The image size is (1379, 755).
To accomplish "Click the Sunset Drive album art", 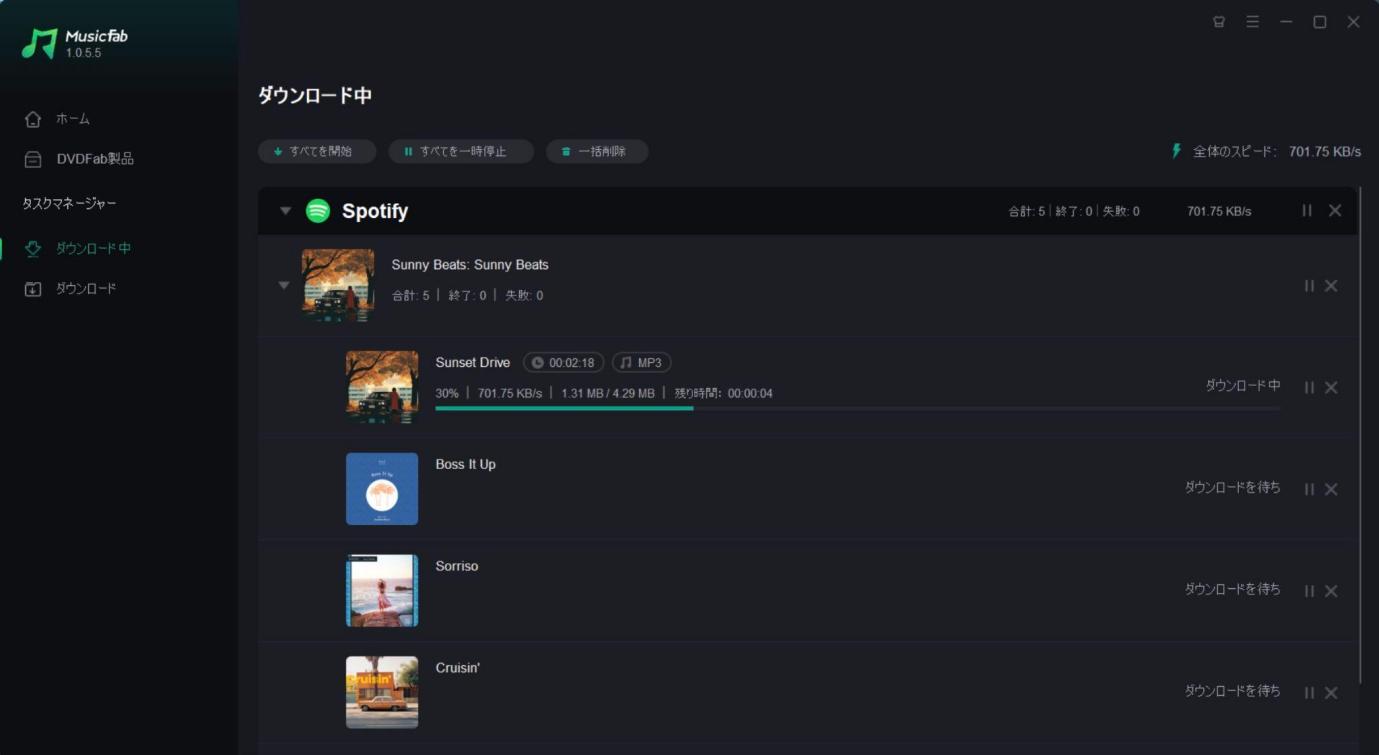I will click(382, 387).
